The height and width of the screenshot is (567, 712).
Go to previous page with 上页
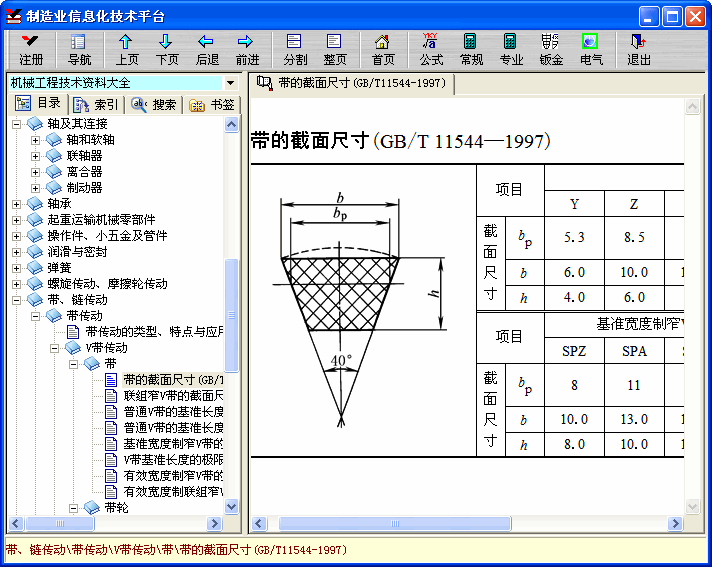point(127,49)
